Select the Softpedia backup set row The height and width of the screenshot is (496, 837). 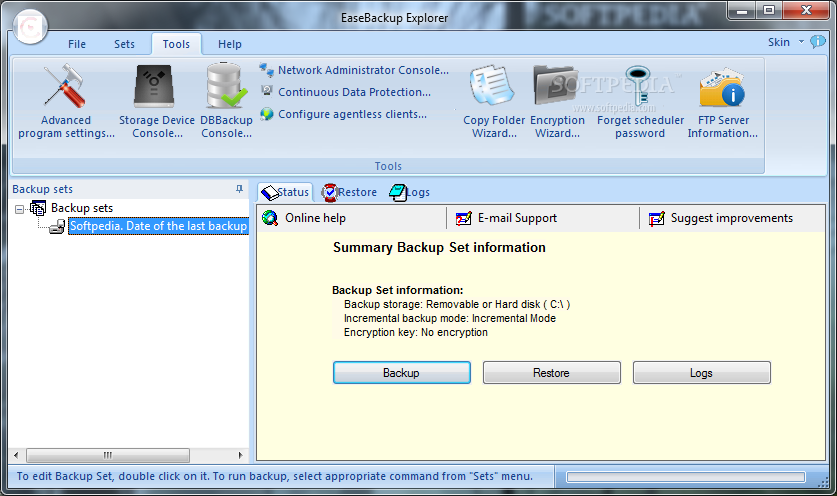(159, 226)
